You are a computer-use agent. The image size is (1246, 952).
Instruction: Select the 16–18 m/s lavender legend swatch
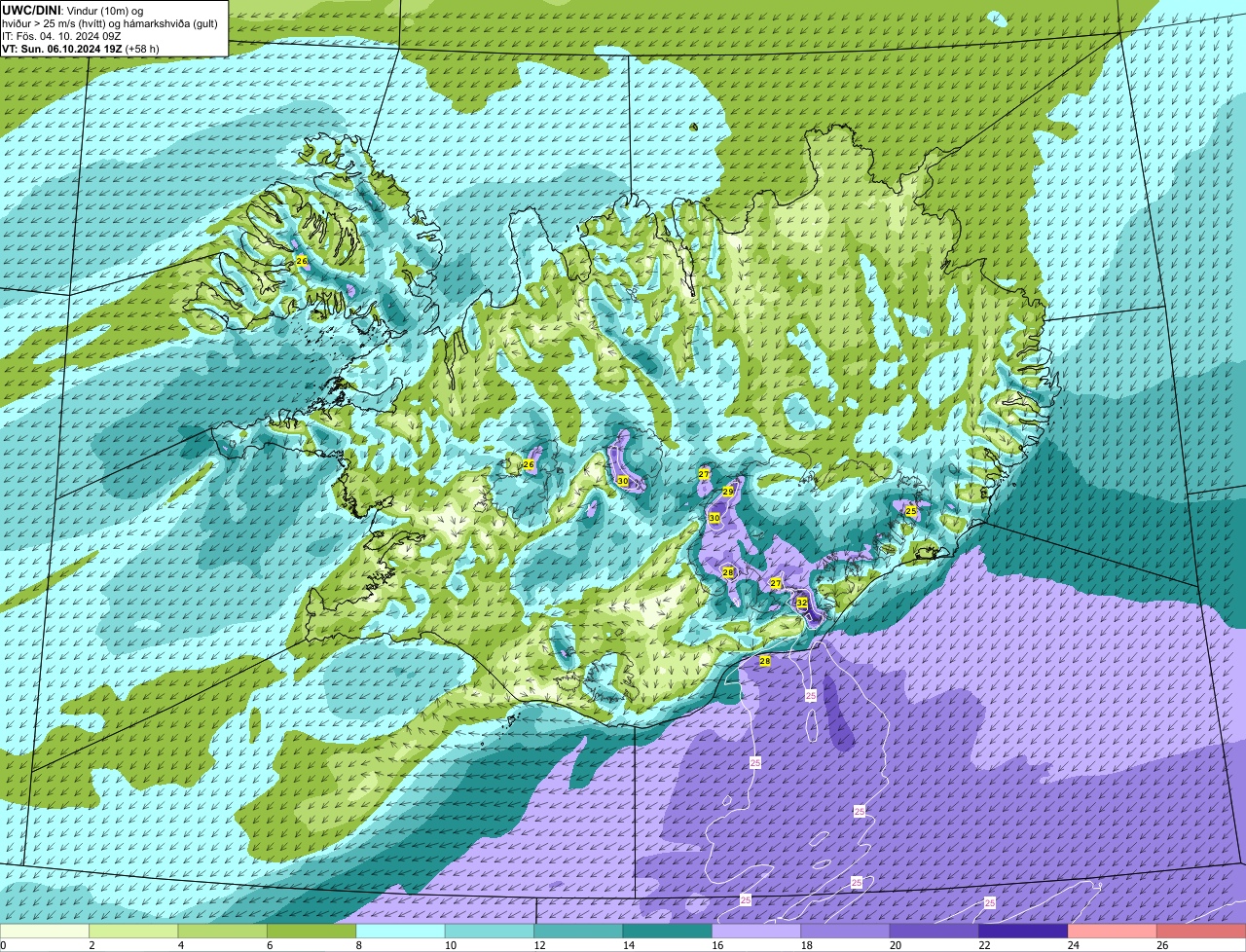pos(757,932)
